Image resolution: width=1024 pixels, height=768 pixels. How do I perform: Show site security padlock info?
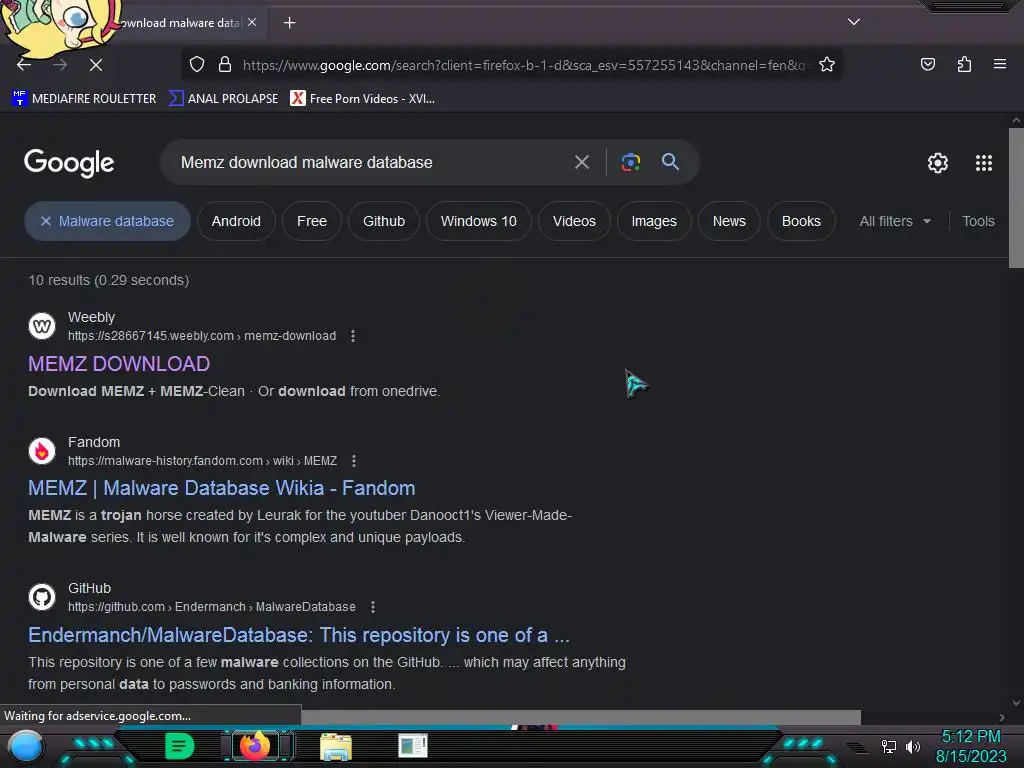225,65
